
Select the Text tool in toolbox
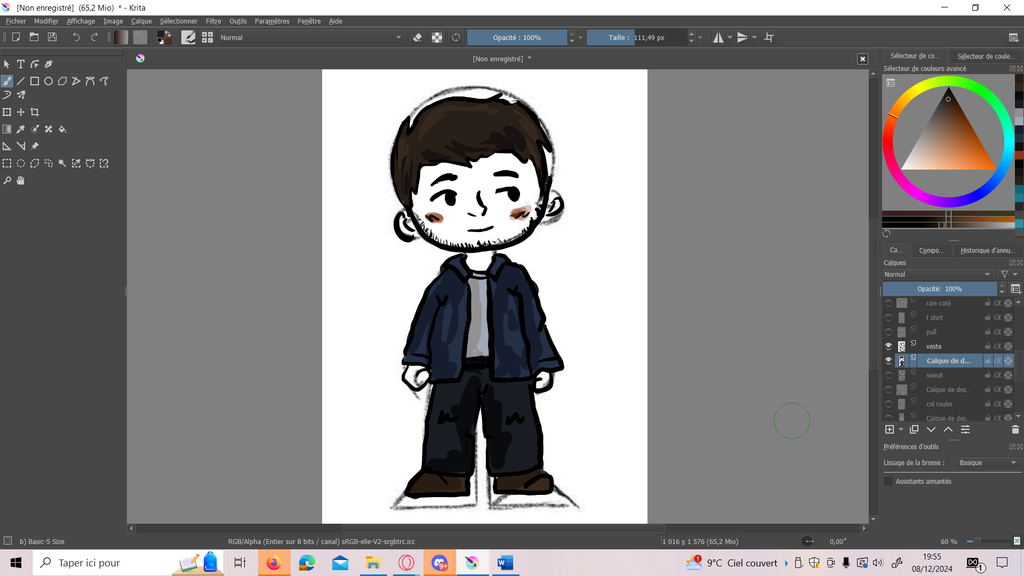coord(20,64)
